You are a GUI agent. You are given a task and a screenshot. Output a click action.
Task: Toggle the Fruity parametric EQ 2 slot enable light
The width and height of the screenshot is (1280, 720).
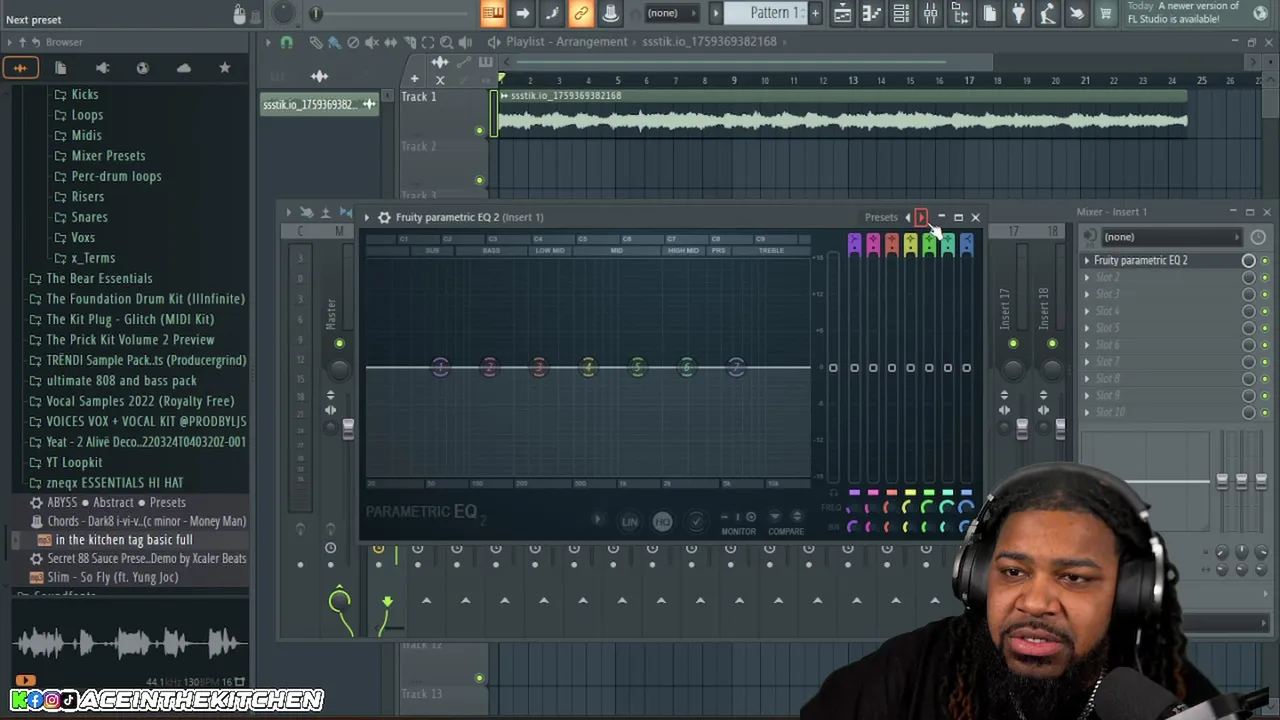1265,261
